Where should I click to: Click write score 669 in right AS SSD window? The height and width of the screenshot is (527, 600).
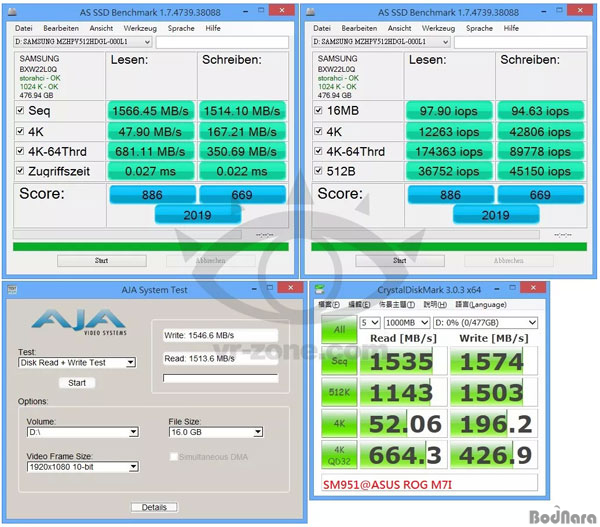(x=540, y=194)
